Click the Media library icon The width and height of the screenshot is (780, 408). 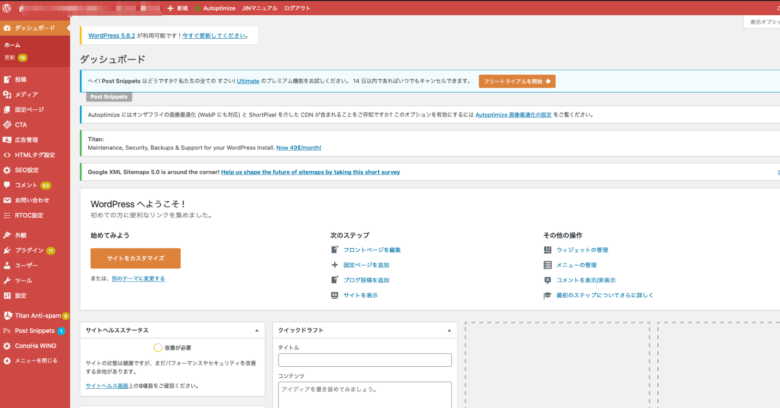(x=7, y=94)
